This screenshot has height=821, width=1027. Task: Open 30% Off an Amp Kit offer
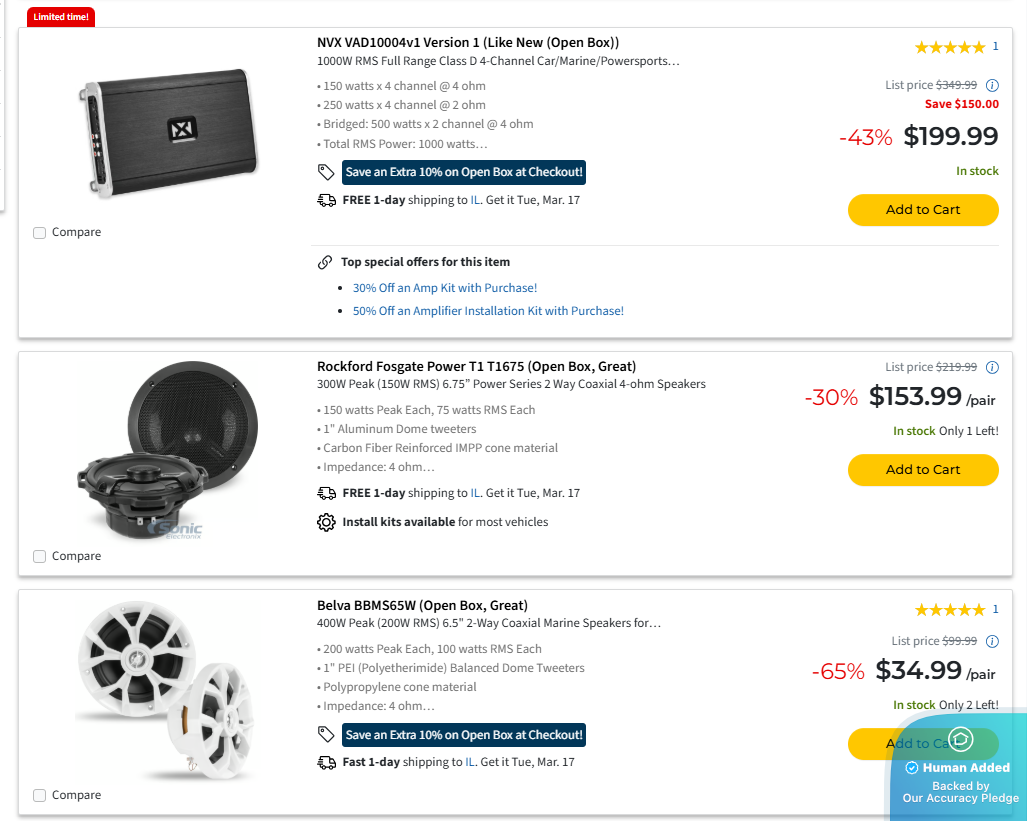click(x=445, y=288)
